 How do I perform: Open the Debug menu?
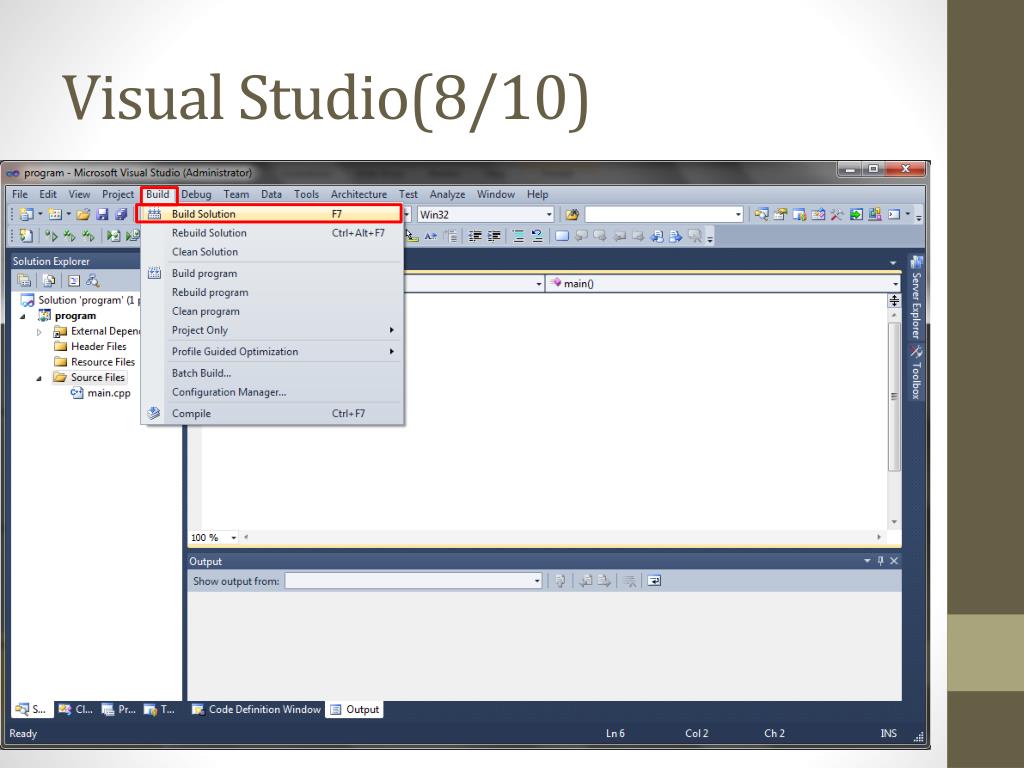196,194
